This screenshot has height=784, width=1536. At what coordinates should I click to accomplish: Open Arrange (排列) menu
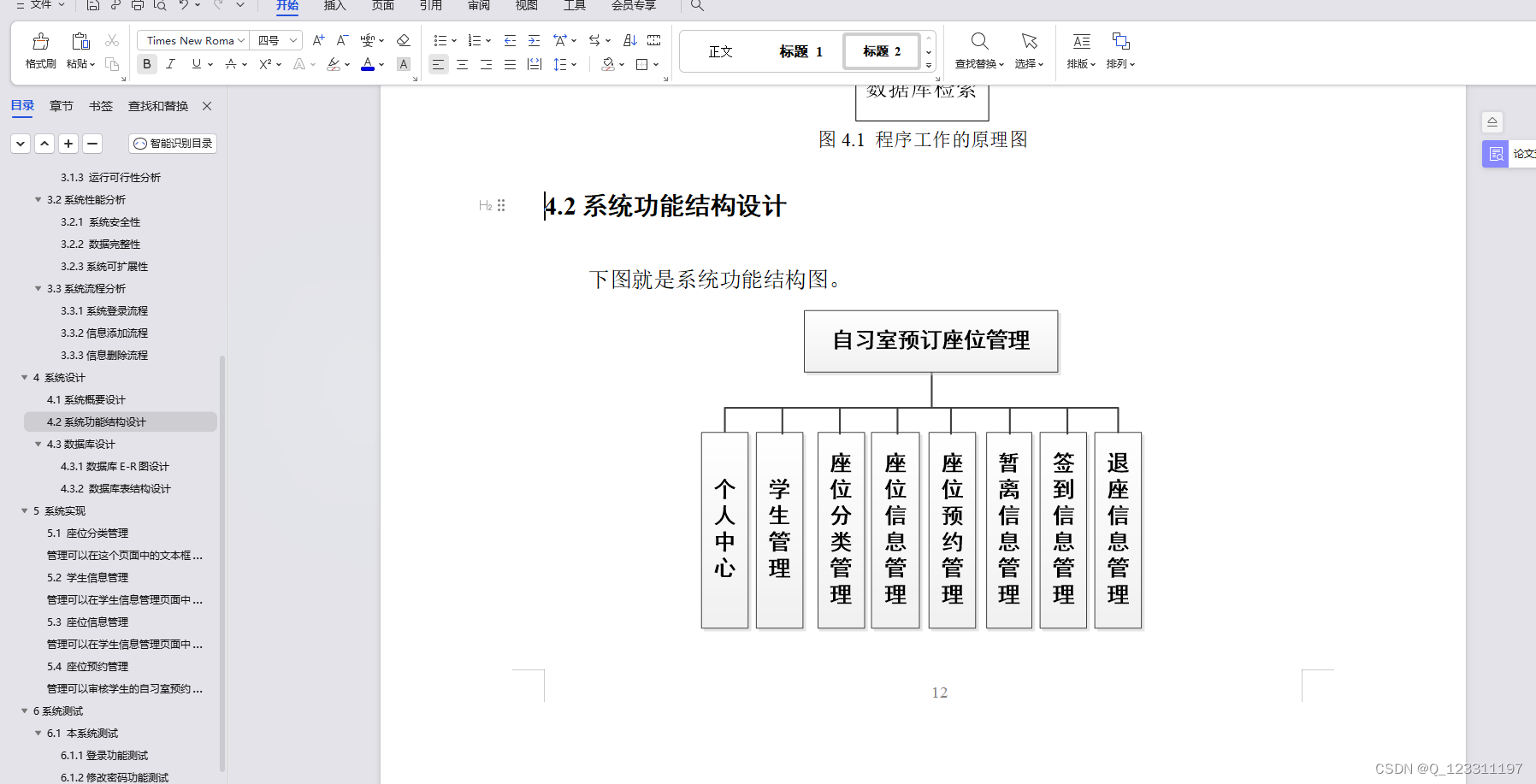(1120, 51)
